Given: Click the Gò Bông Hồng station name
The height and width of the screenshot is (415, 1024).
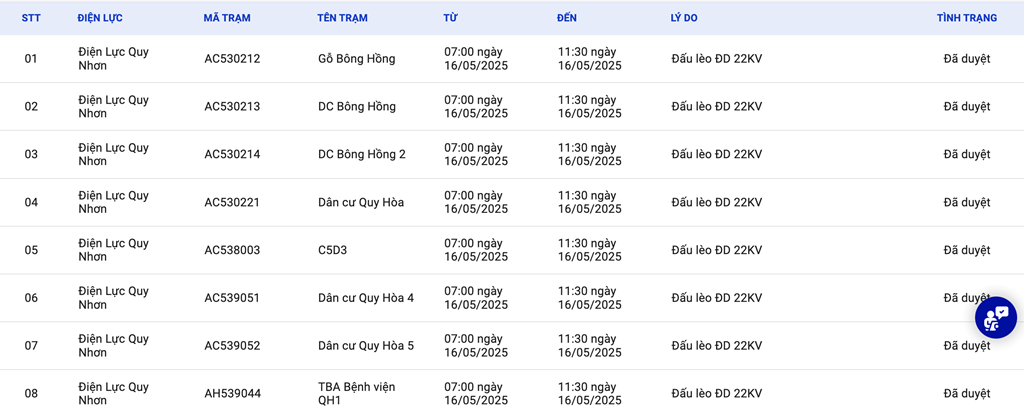Looking at the screenshot, I should pyautogui.click(x=356, y=59).
